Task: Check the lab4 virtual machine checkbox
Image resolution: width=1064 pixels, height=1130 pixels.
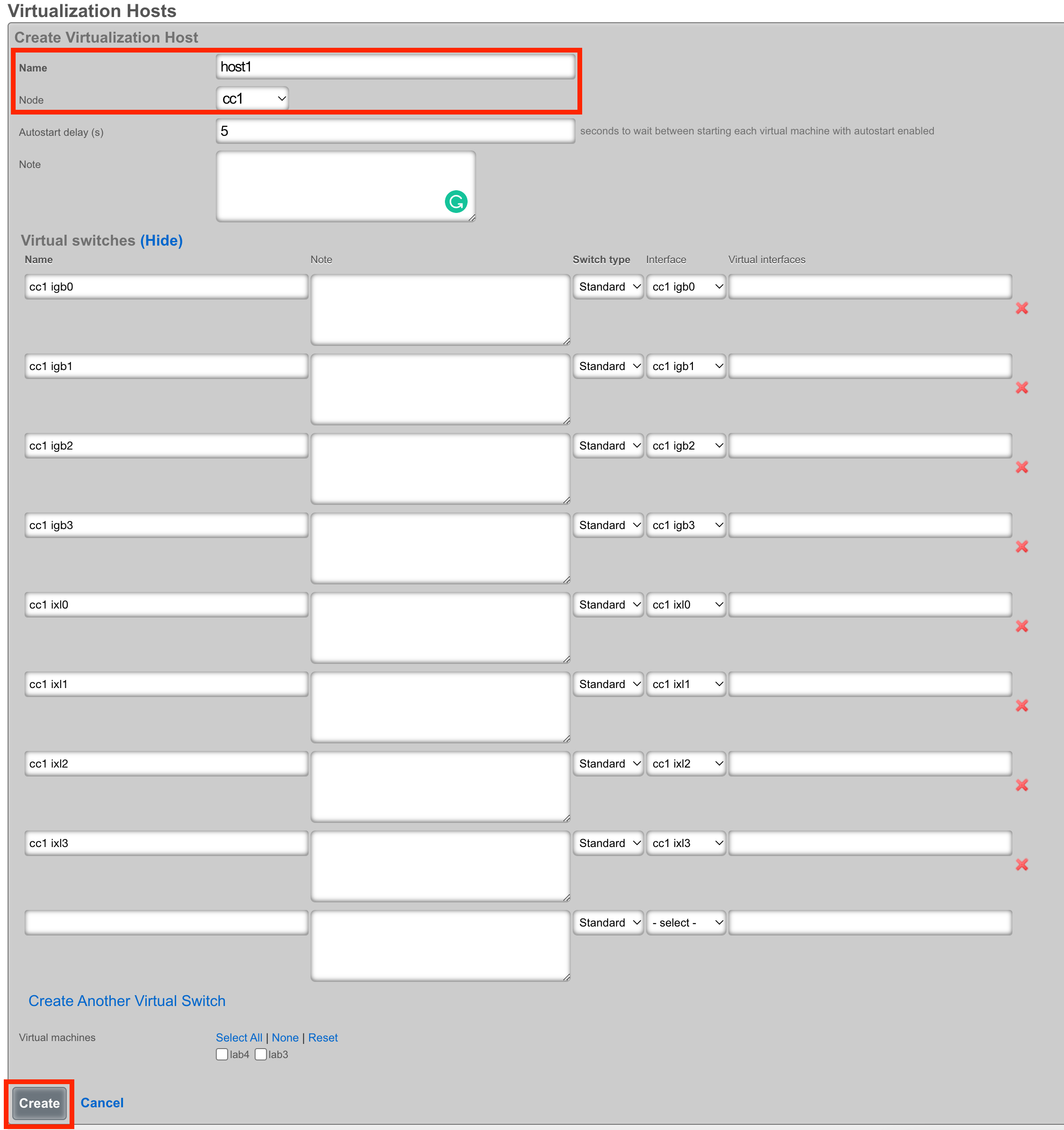Action: tap(222, 1055)
